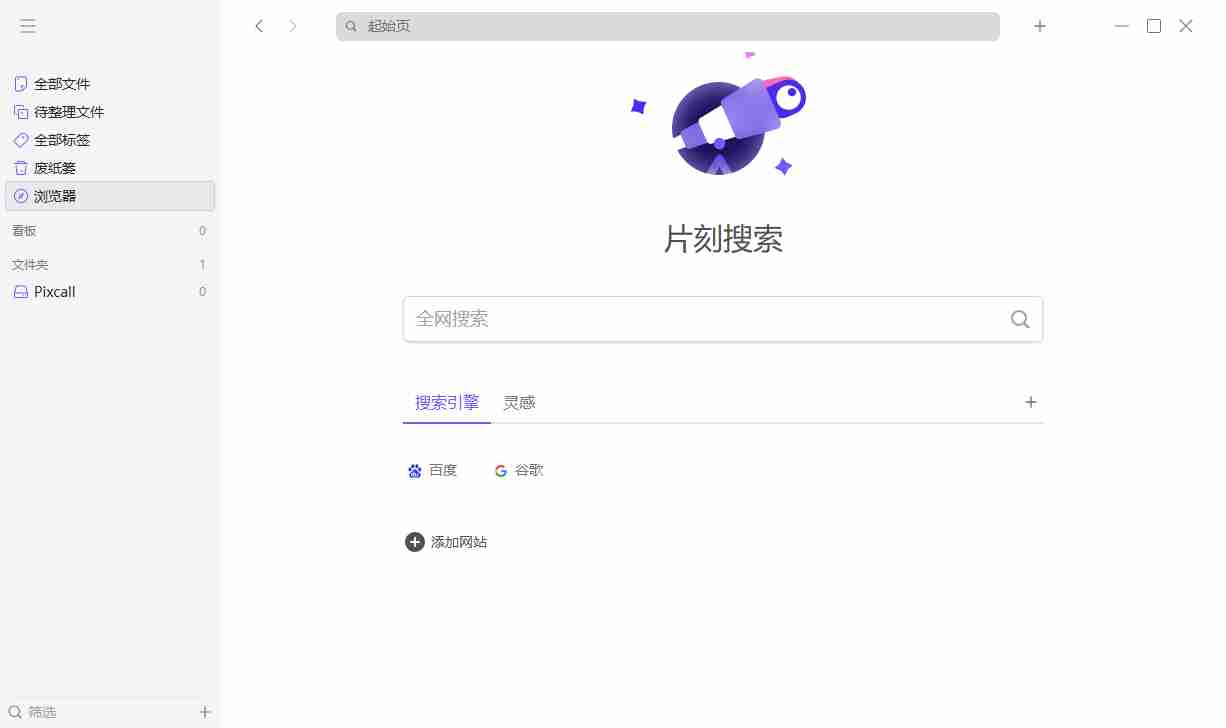The image size is (1226, 728).
Task: Activate the search magnifier in the search box
Action: click(1019, 319)
